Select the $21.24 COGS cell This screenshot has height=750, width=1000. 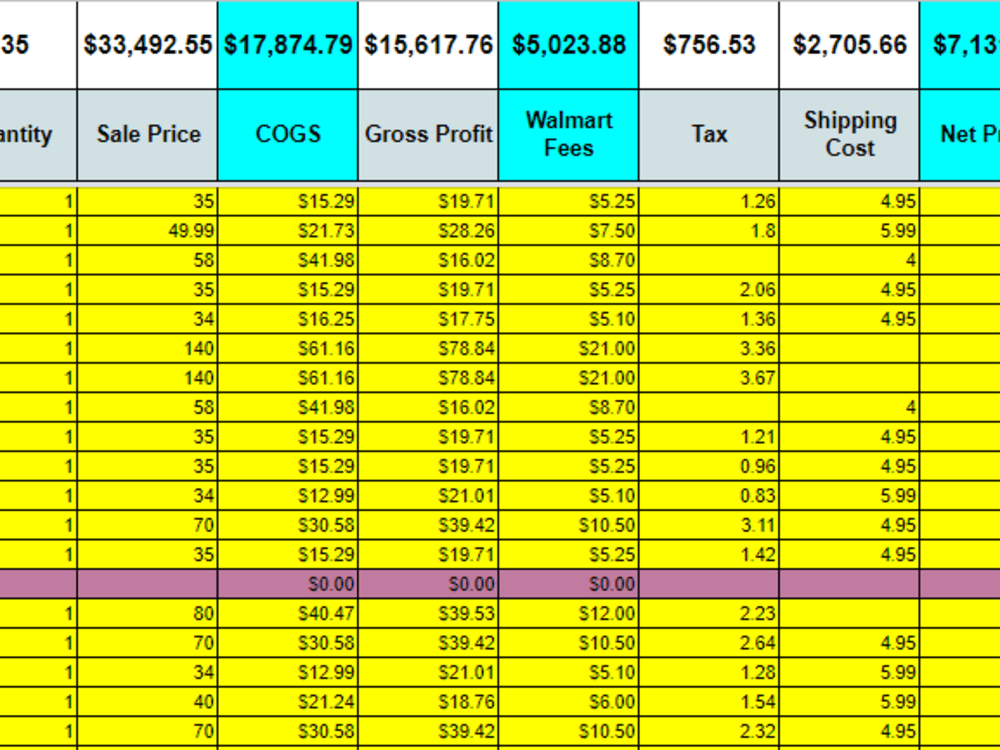click(x=288, y=702)
